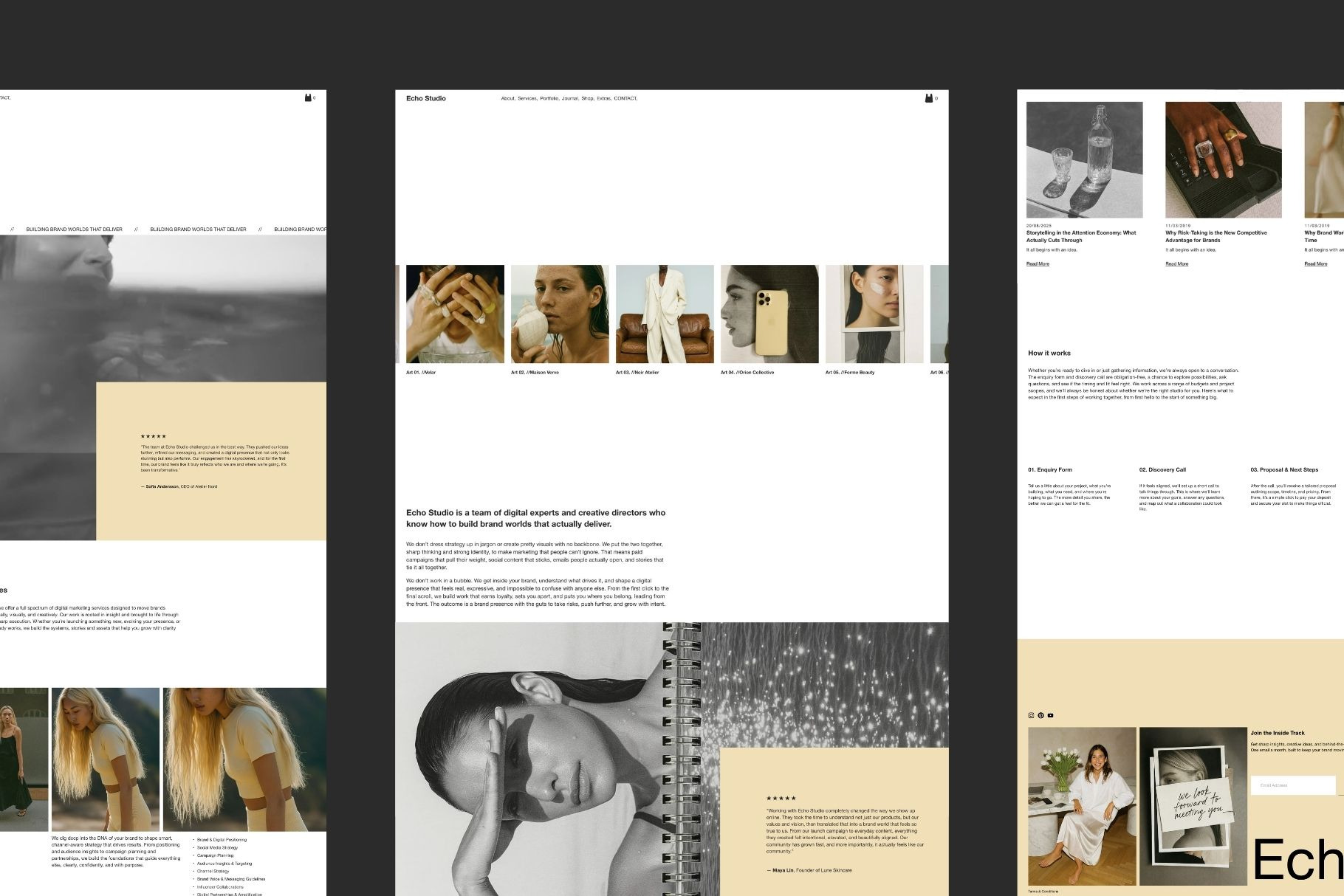Read More under the Risk-Taking article
The width and height of the screenshot is (1344, 896).
(x=1177, y=263)
